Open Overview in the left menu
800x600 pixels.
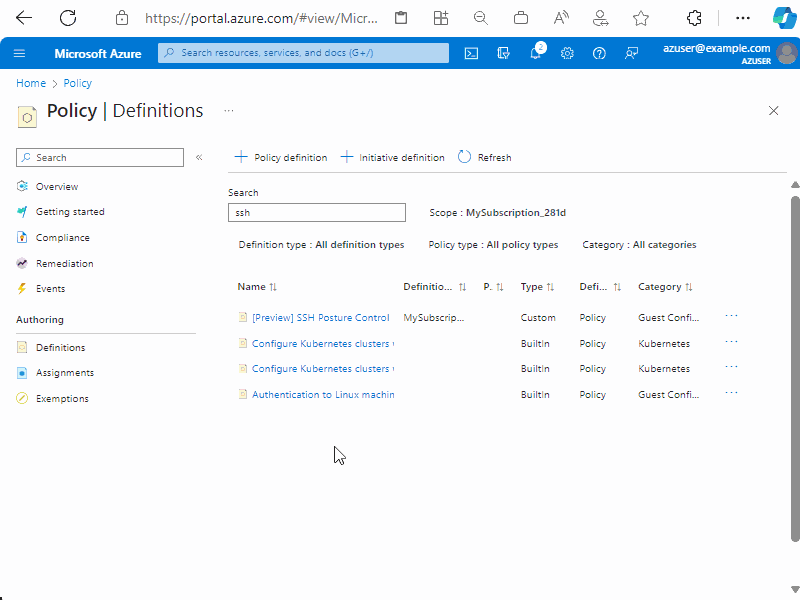(x=57, y=187)
